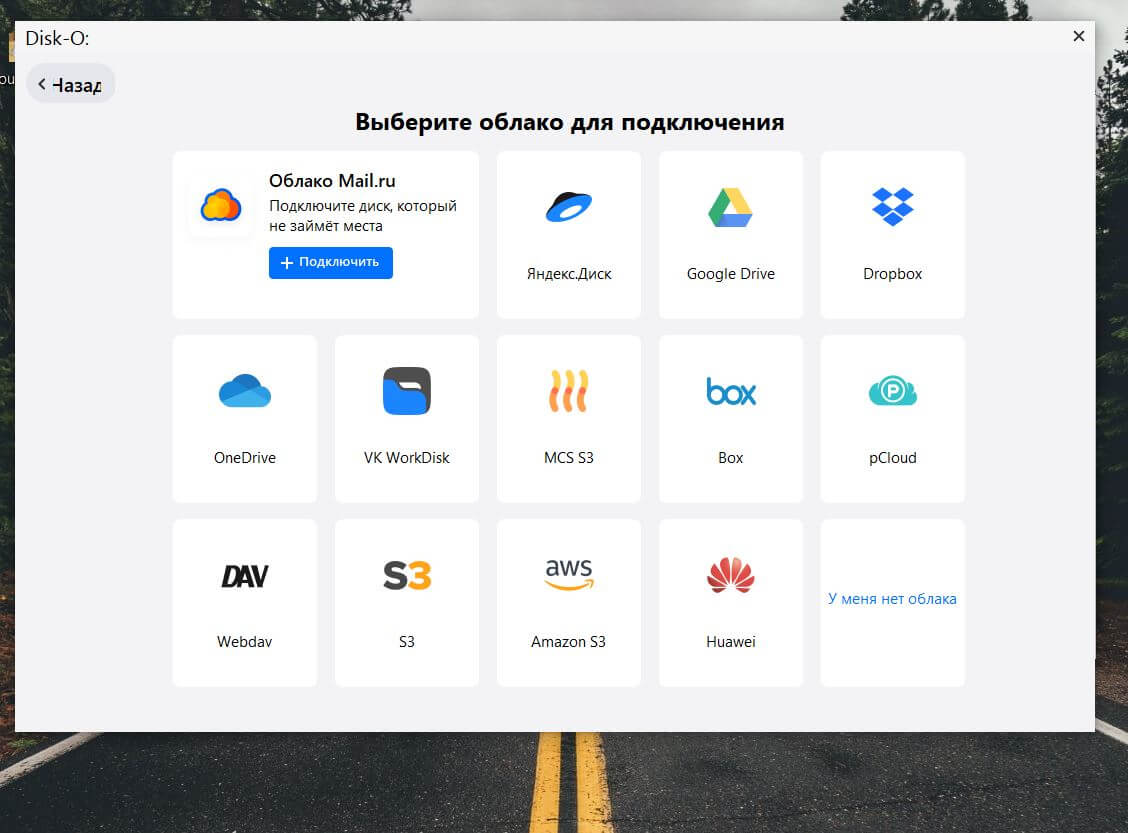Click the Box label under the logo
Image resolution: width=1128 pixels, height=833 pixels.
point(730,458)
